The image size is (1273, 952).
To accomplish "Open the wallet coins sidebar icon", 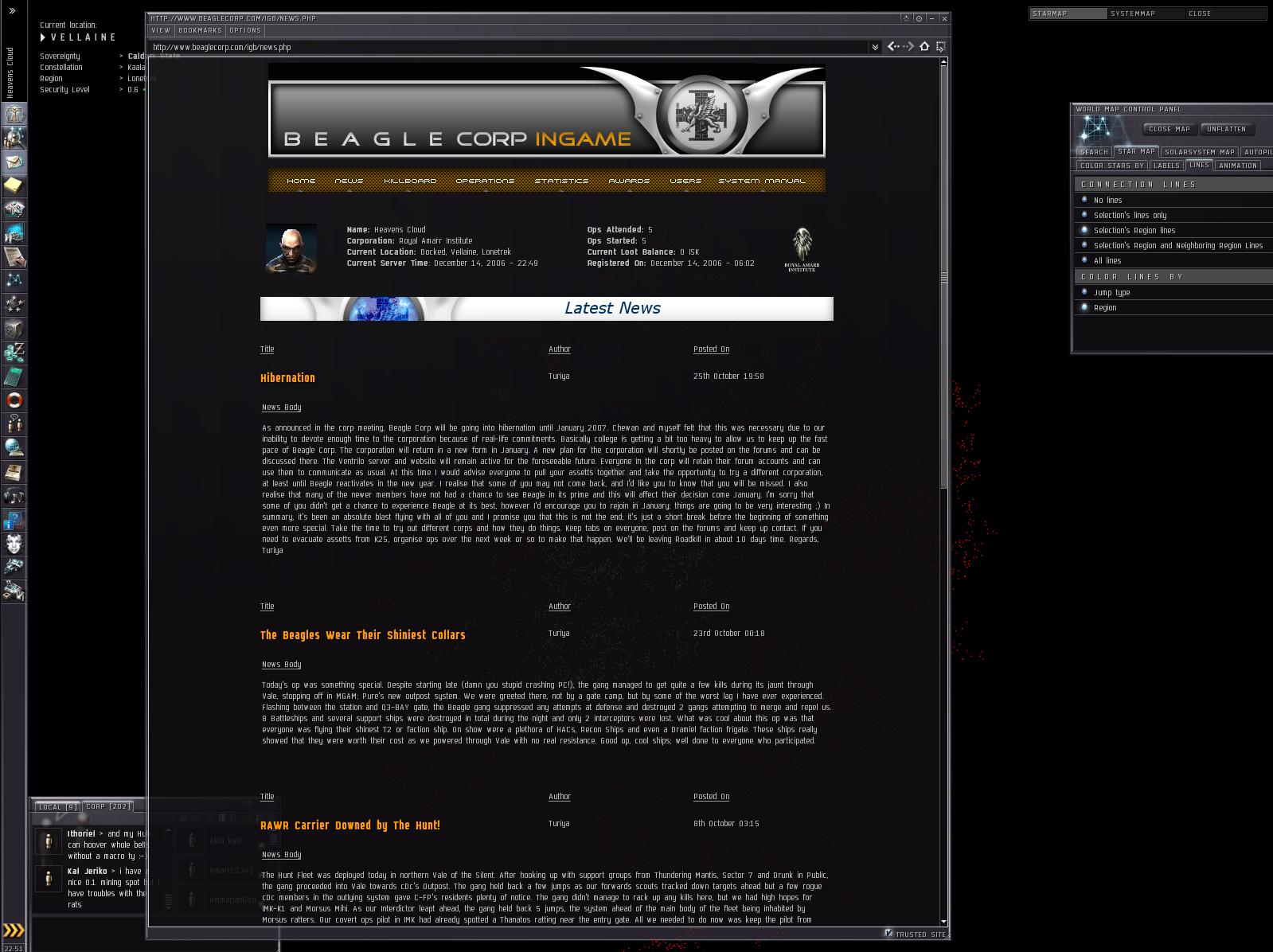I will (14, 353).
